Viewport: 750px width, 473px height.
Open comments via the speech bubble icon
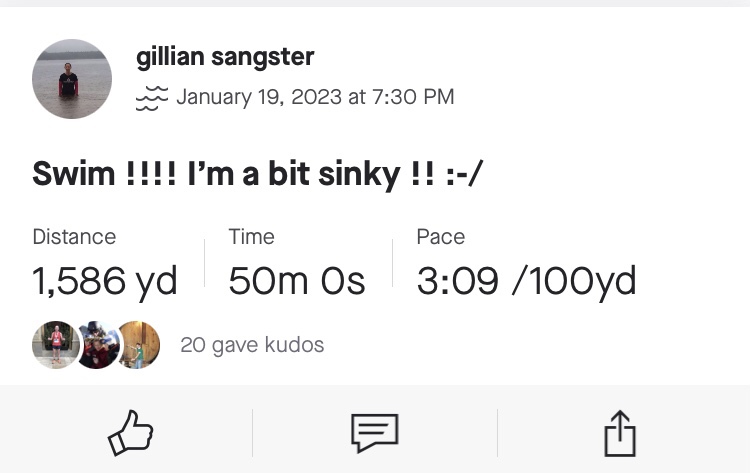374,433
